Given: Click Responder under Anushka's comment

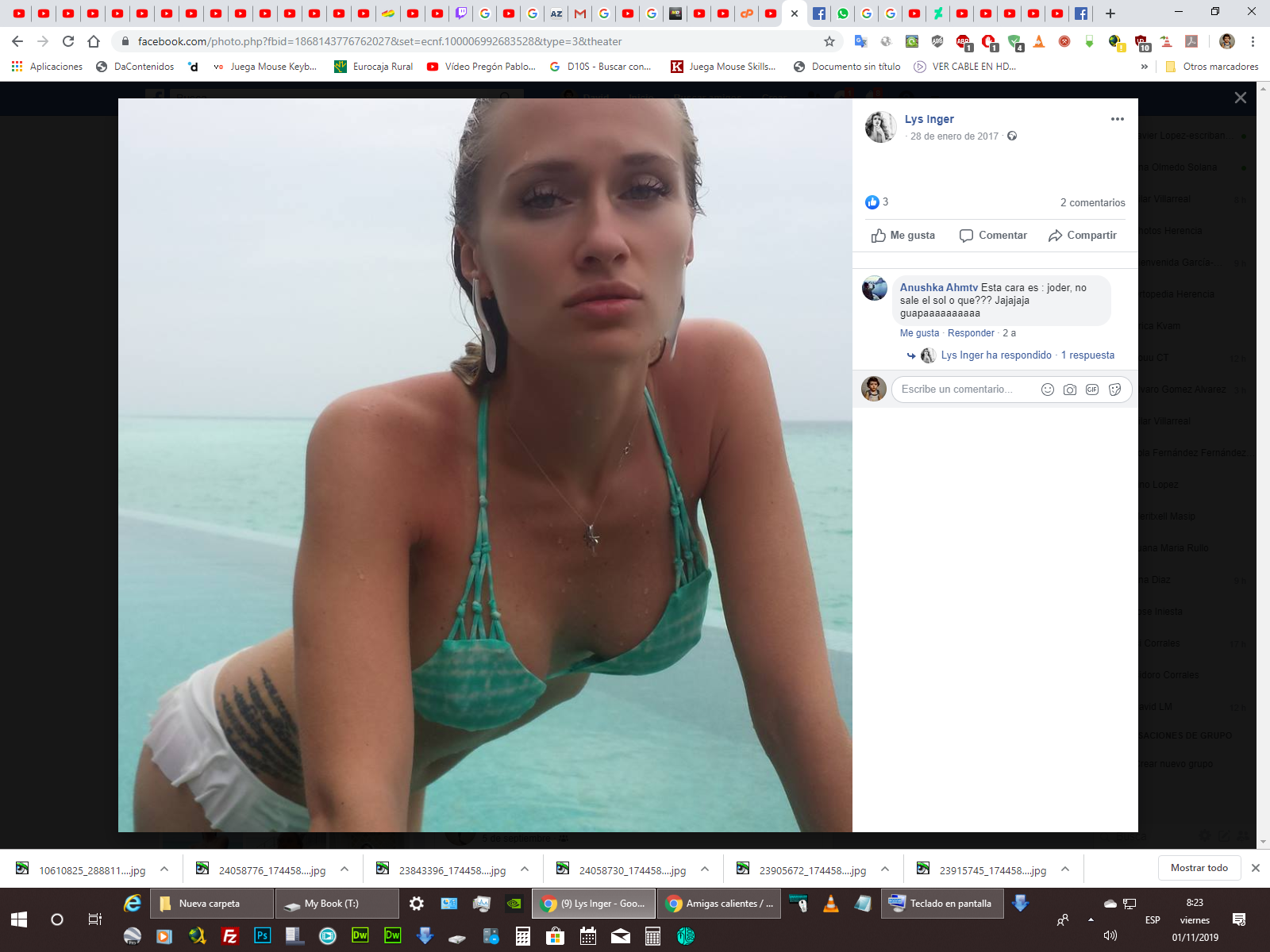Looking at the screenshot, I should (970, 333).
